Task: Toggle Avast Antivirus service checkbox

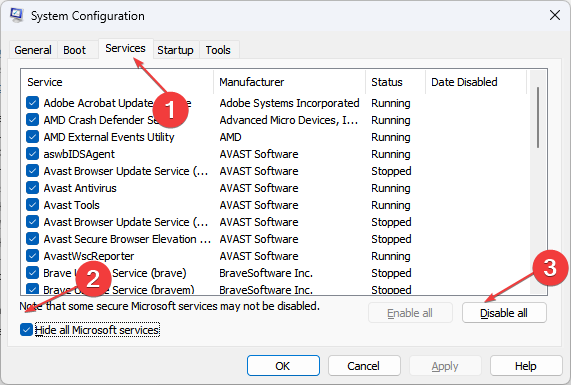Action: 32,188
